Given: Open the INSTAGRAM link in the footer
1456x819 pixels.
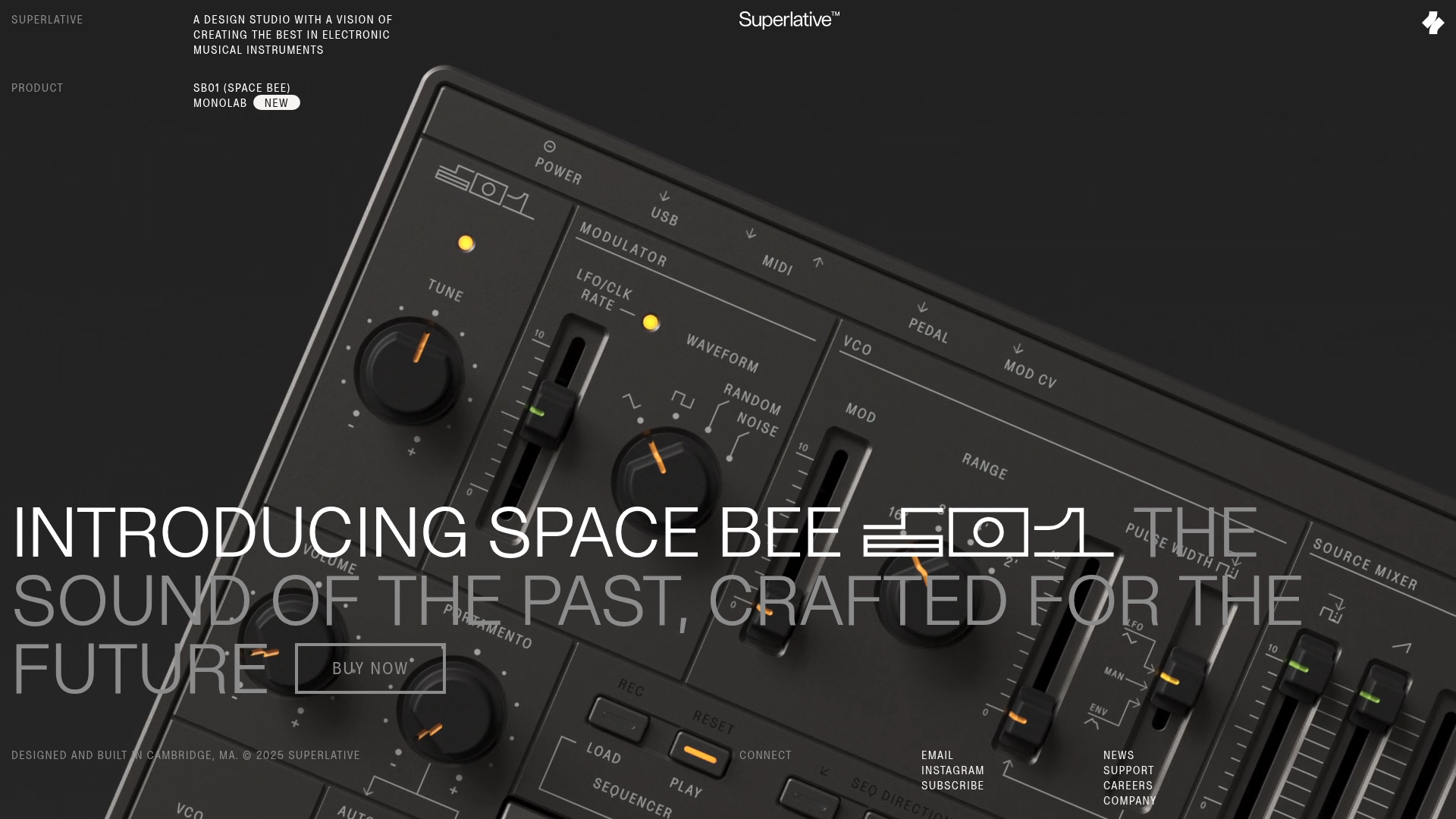Looking at the screenshot, I should (952, 770).
